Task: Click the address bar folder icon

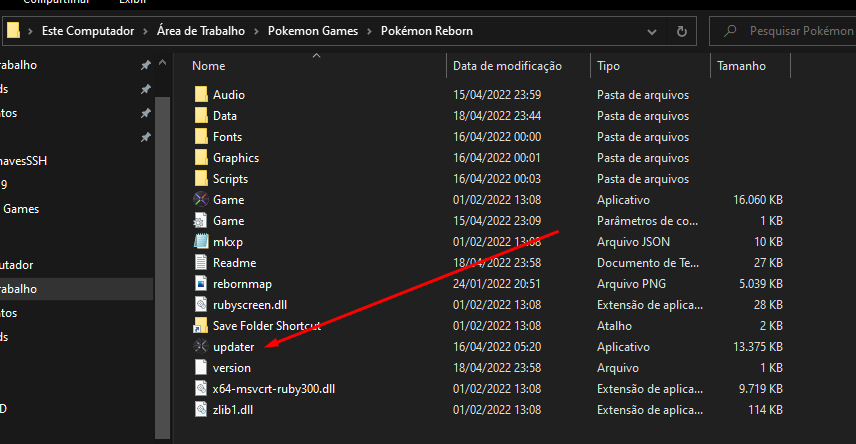Action: (x=13, y=31)
